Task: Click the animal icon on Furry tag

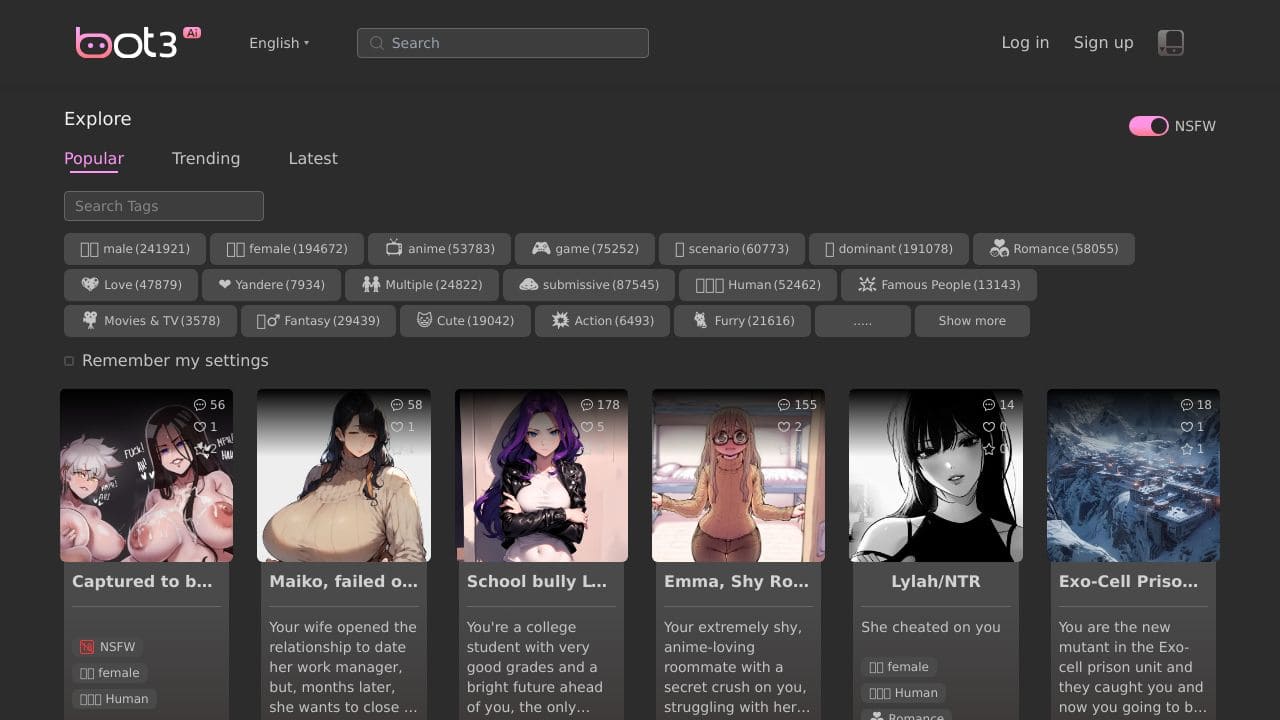Action: [700, 320]
